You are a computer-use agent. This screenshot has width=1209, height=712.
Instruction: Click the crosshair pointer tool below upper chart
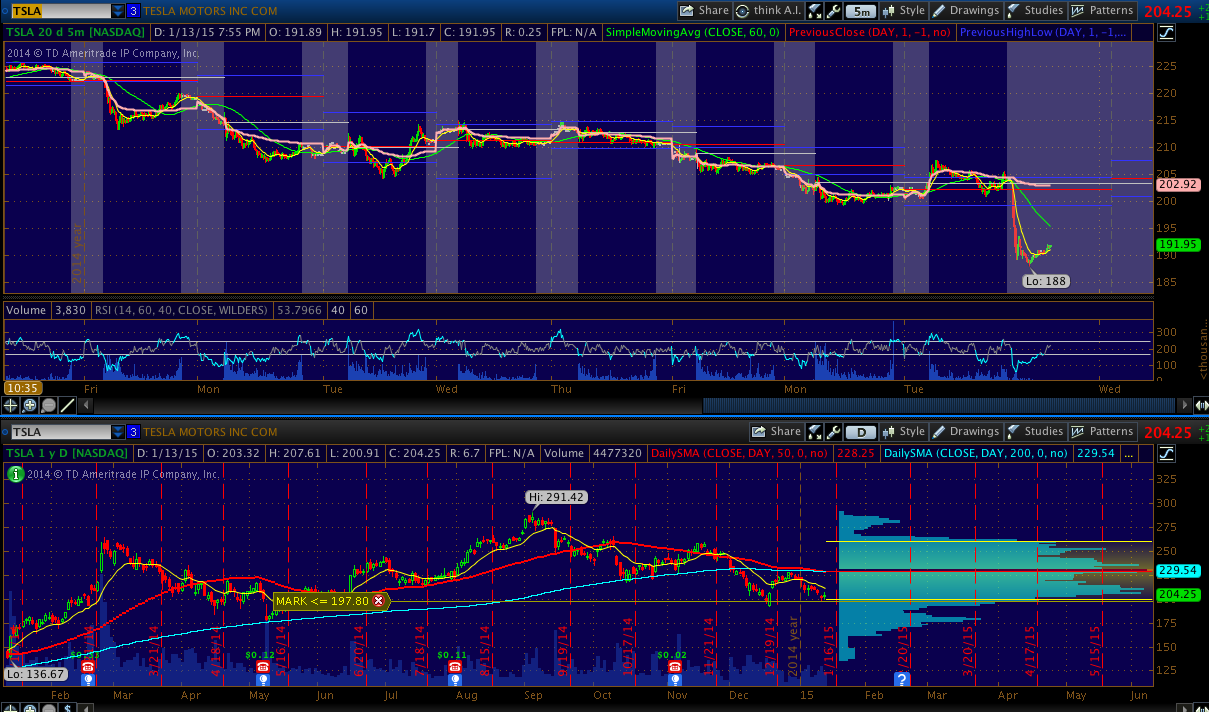[11, 405]
